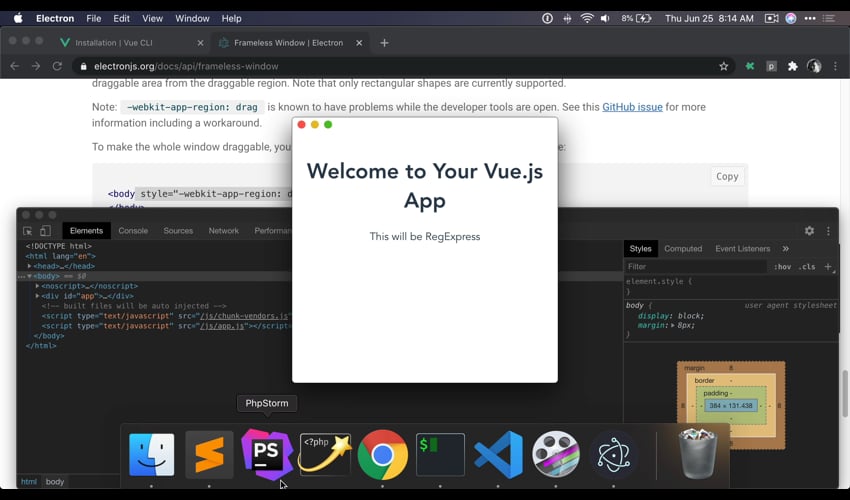Image resolution: width=850 pixels, height=500 pixels.
Task: Open the Window menu
Action: point(192,18)
